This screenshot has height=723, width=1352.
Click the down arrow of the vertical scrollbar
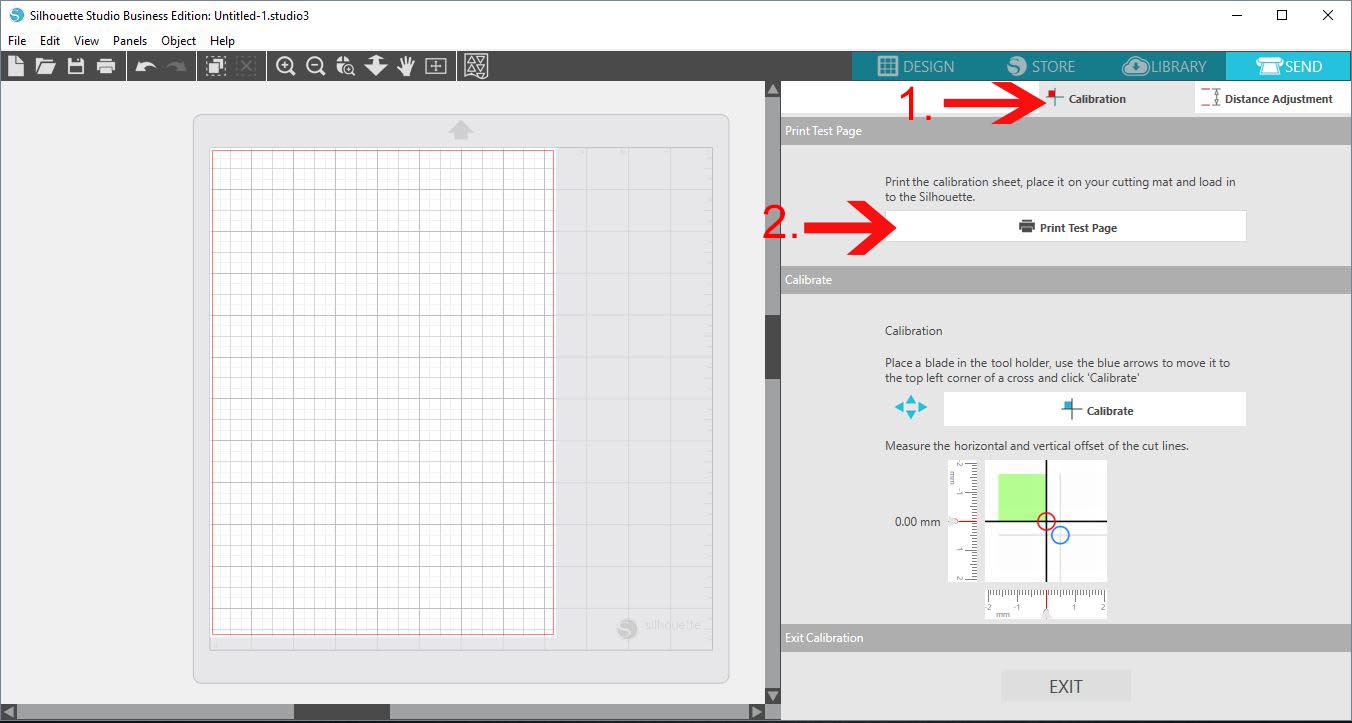point(772,696)
